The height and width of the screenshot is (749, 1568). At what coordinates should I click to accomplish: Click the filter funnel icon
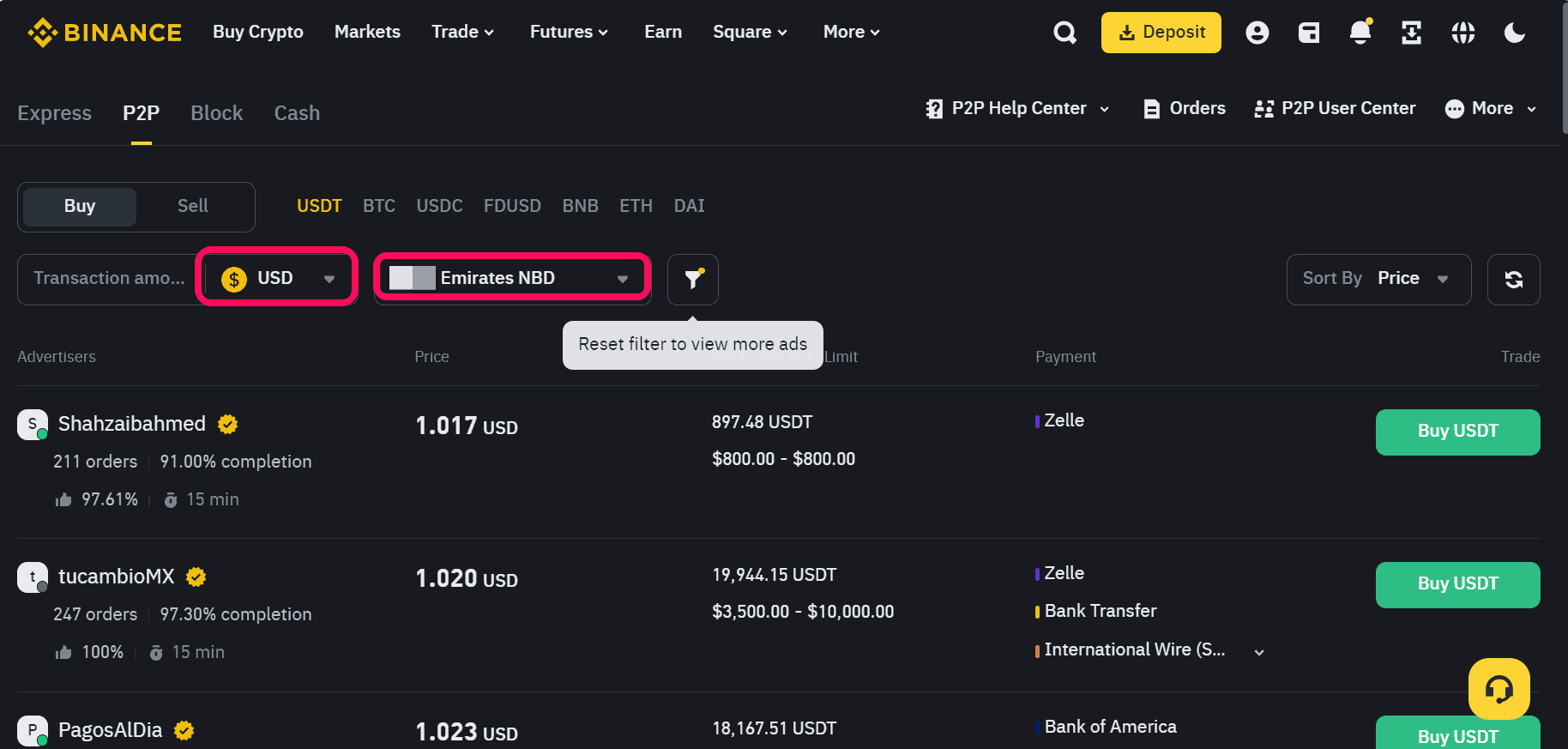point(693,279)
